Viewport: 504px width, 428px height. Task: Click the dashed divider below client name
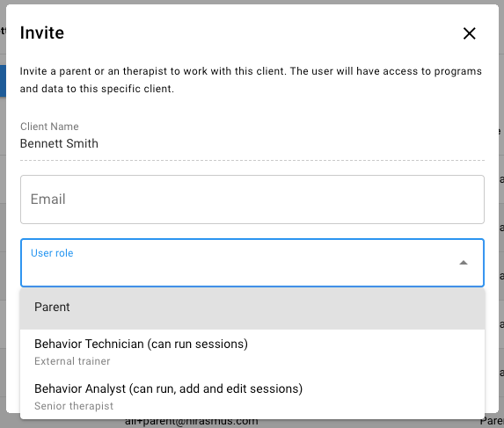252,160
